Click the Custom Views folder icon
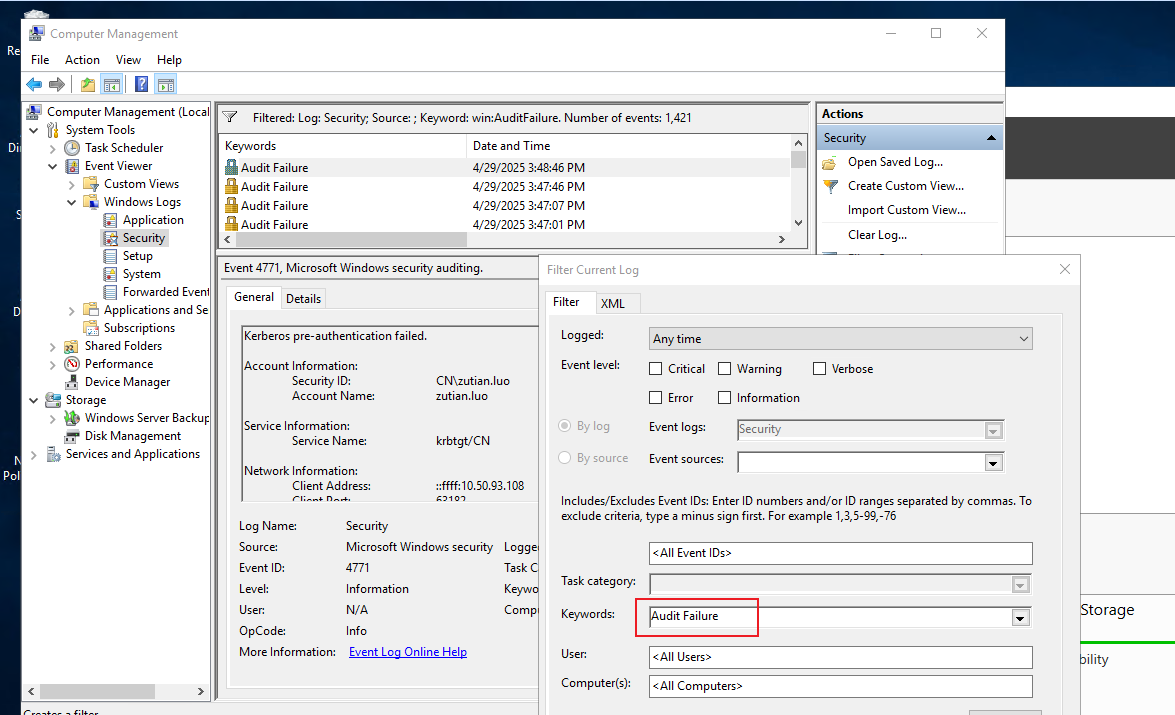Viewport: 1175px width, 715px height. 91,184
